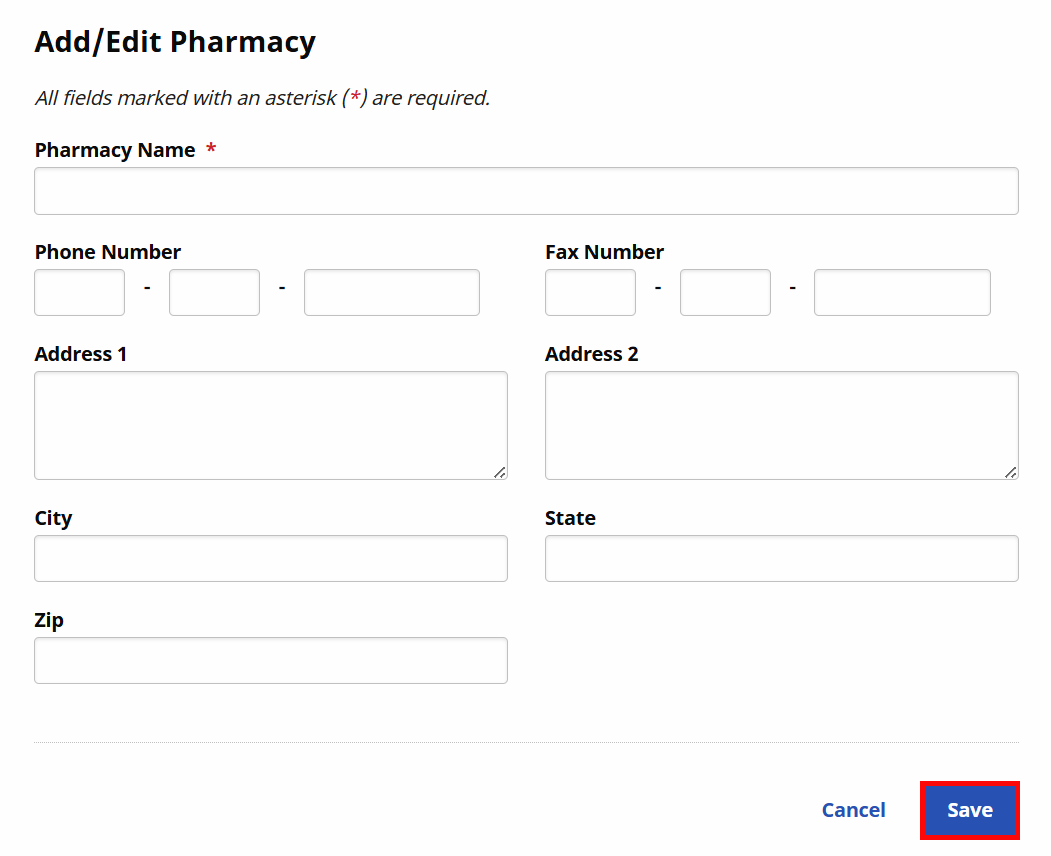Click inside the Address 2 text area
Viewport: 1051px width, 856px height.
[x=781, y=425]
